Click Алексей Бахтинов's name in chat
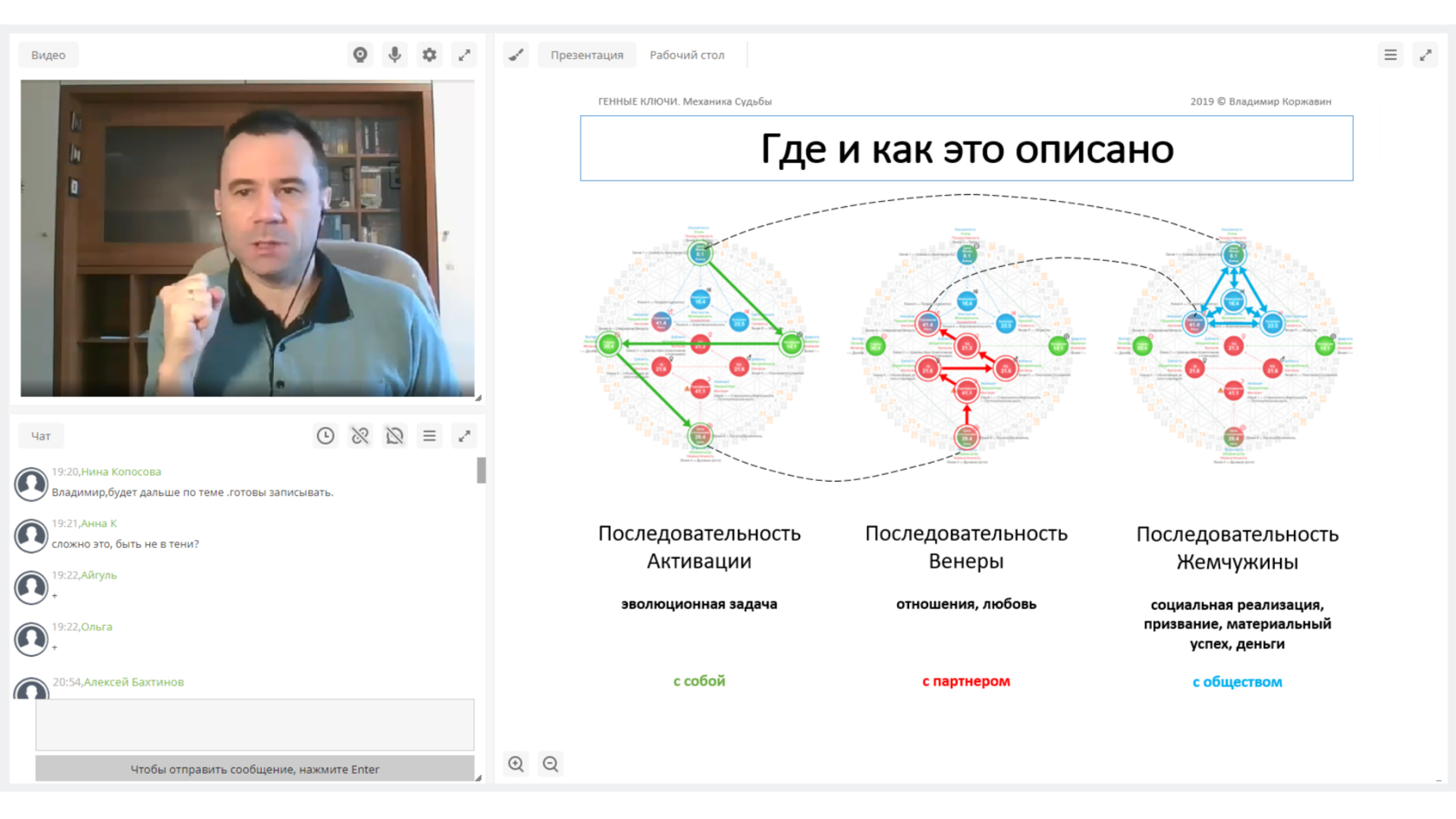This screenshot has width=1456, height=819. (x=133, y=682)
